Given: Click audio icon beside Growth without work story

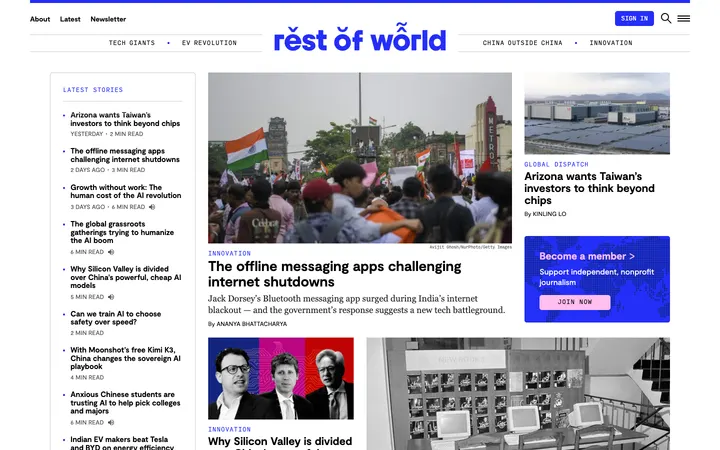Looking at the screenshot, I should [x=152, y=207].
